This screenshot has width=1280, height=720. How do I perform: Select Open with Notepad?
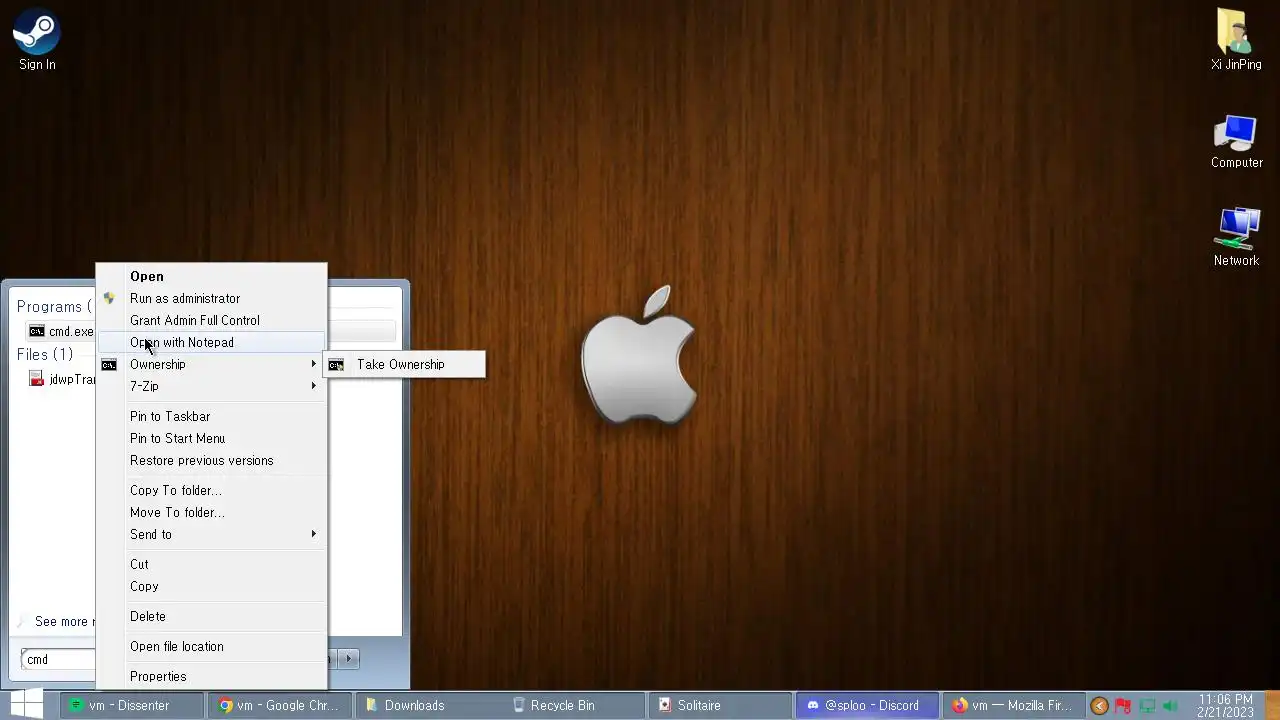pos(211,342)
